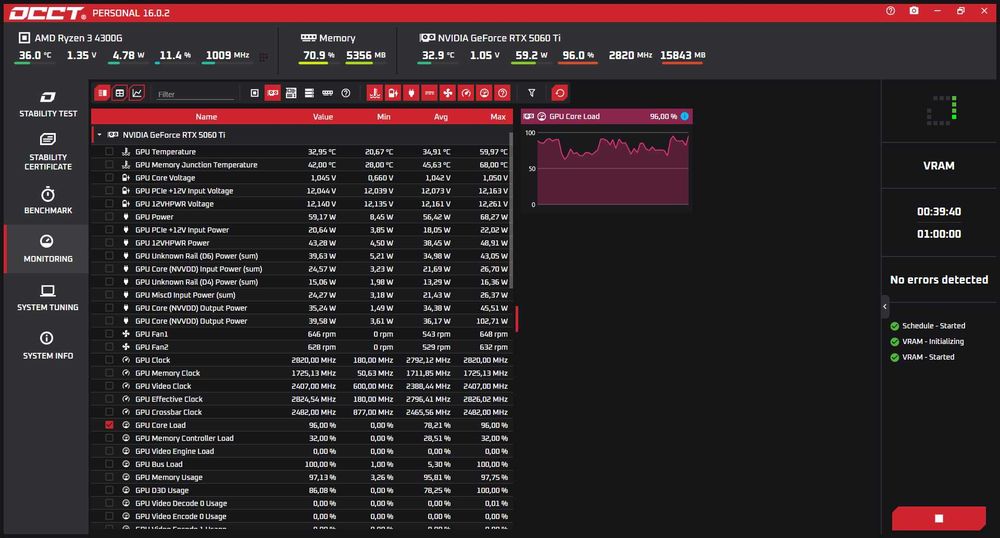Screen dimensions: 1000x538
Task: Select the GPU Video Decode 0 Usage row
Action: pyautogui.click(x=301, y=503)
